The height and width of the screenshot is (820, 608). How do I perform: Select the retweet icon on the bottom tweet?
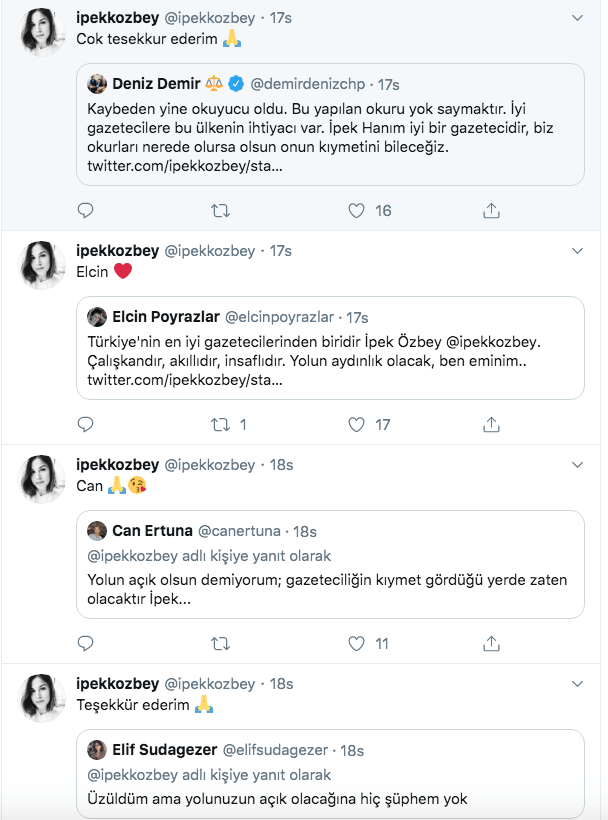point(219,817)
